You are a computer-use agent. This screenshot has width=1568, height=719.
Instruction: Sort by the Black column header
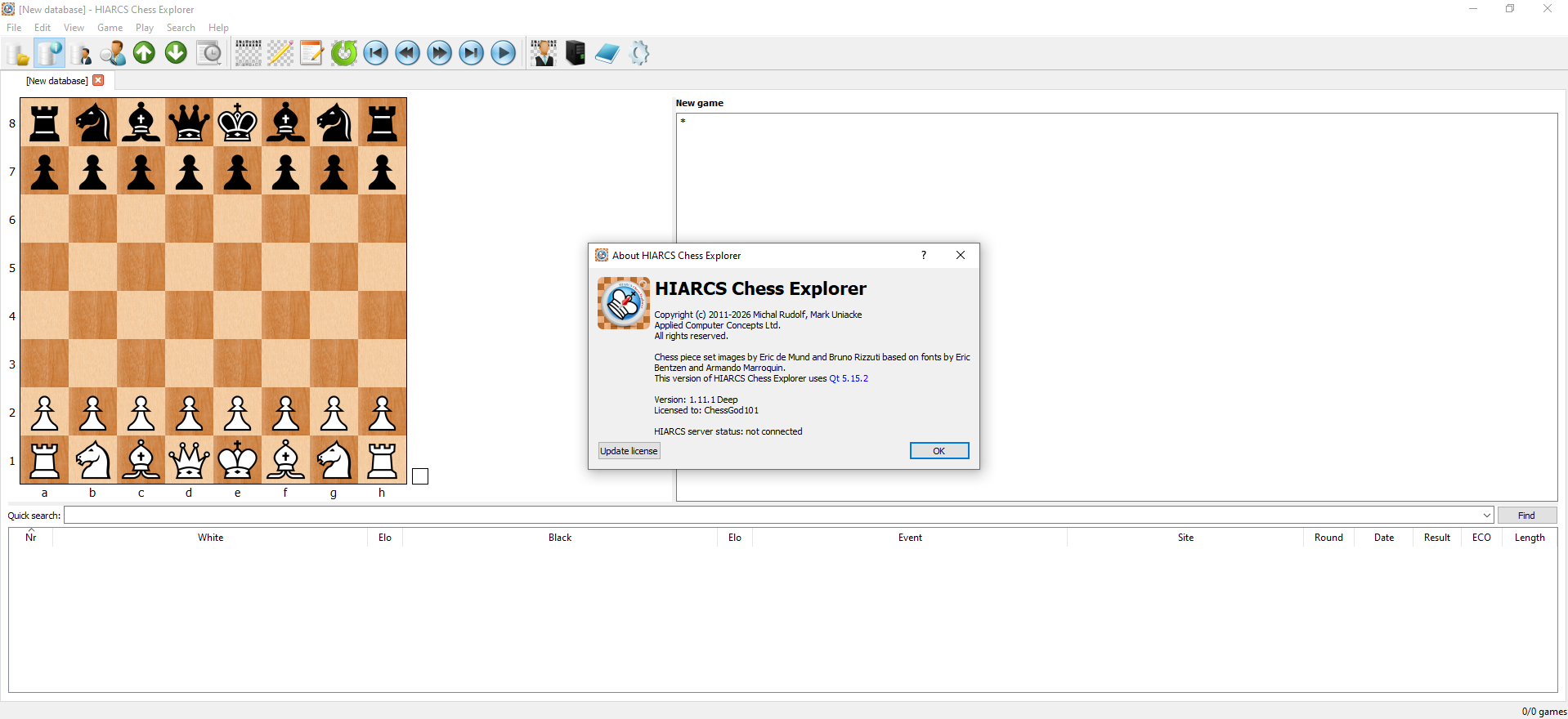pos(560,538)
